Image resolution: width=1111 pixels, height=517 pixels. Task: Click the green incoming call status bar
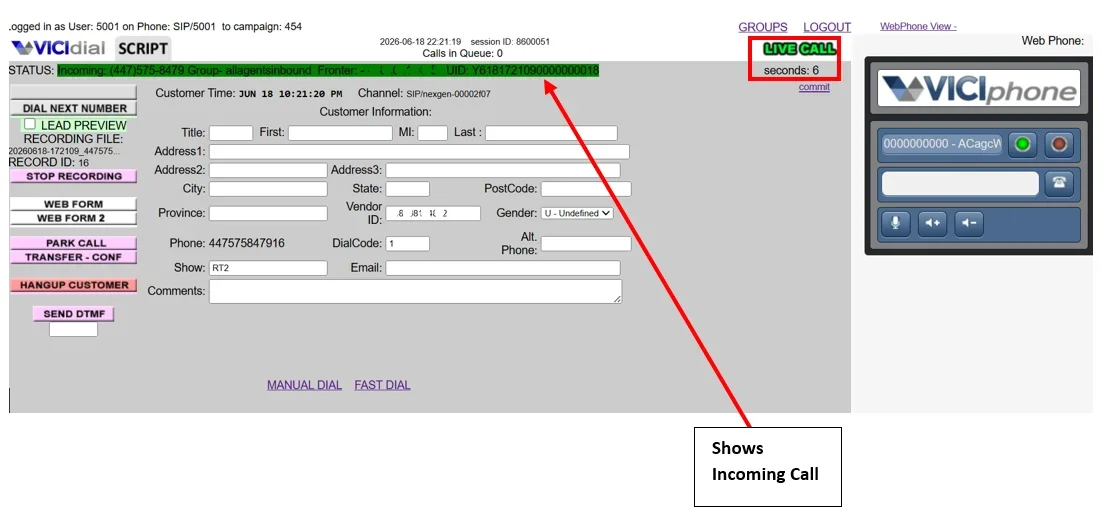pos(328,71)
